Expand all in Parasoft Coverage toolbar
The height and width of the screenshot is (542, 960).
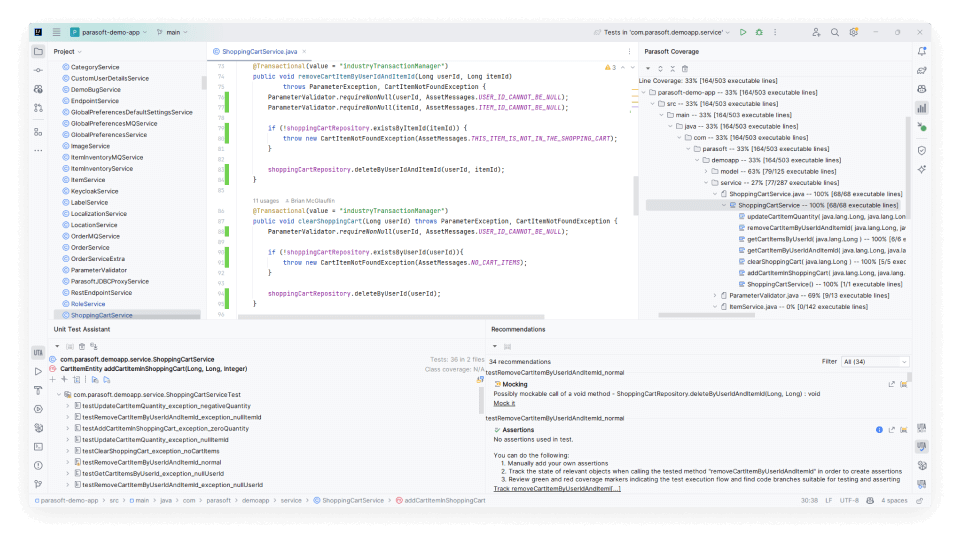click(x=660, y=69)
